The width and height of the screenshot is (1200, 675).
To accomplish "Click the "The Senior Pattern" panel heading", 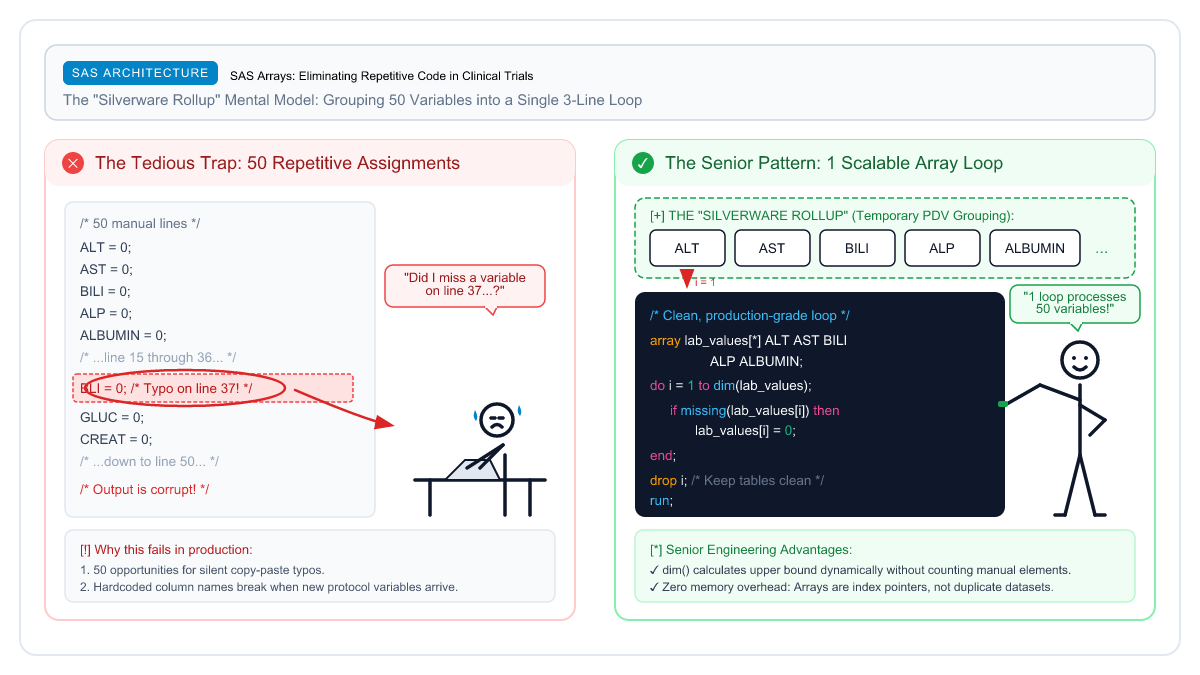I will coord(834,163).
